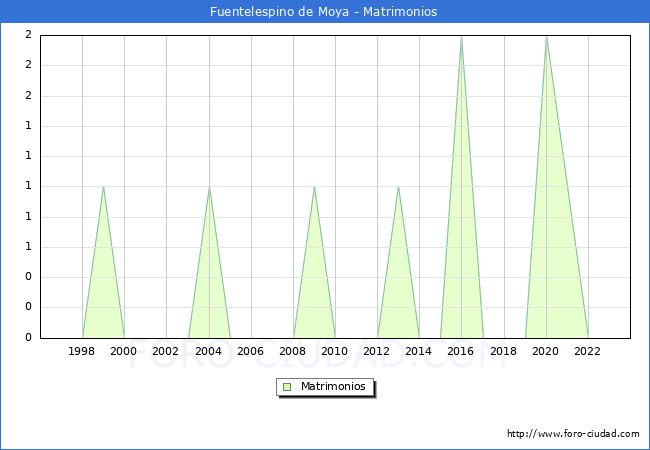Click the 2008 x-axis label

293,351
